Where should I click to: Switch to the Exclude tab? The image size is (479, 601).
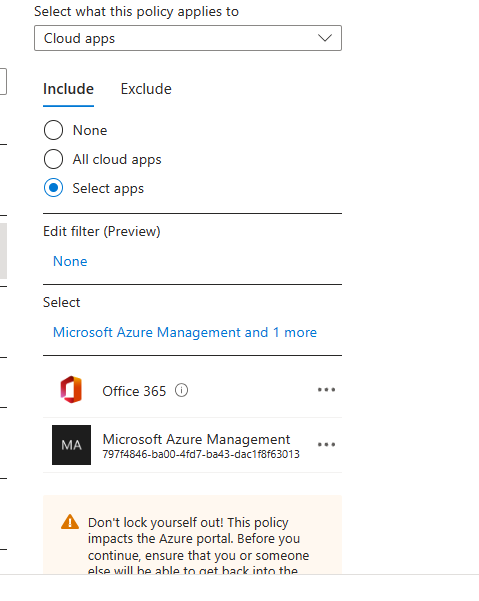click(x=146, y=89)
